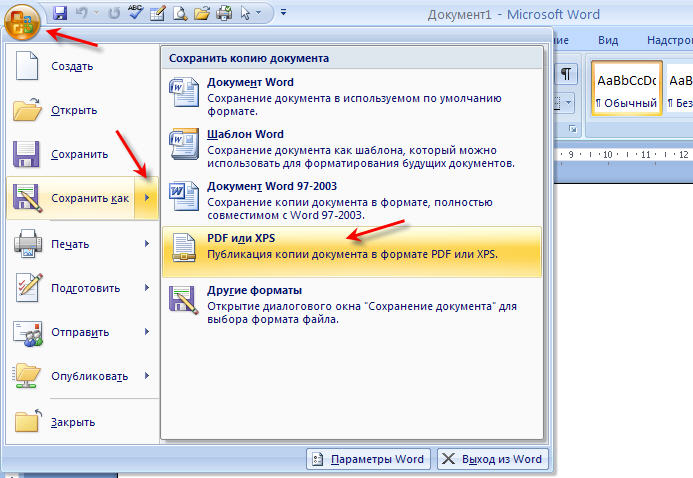The height and width of the screenshot is (478, 693).
Task: Expand the Подготовить submenu arrow
Action: pos(147,288)
